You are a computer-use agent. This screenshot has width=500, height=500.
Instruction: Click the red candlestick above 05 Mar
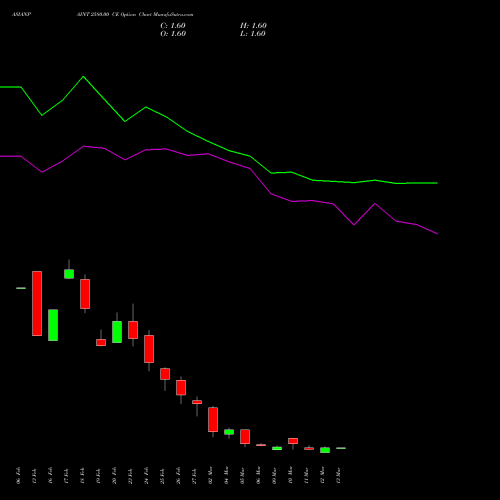[245, 436]
